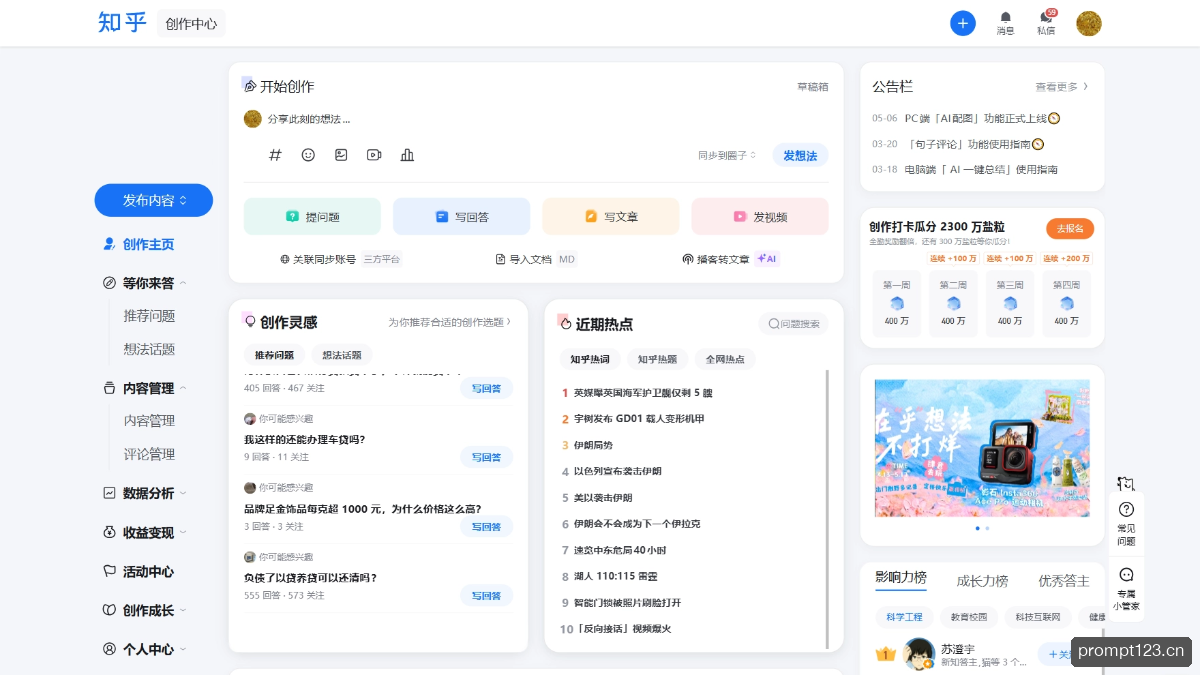Screen dimensions: 1200x675
Task: Filter by 科学工程 category
Action: [904, 617]
